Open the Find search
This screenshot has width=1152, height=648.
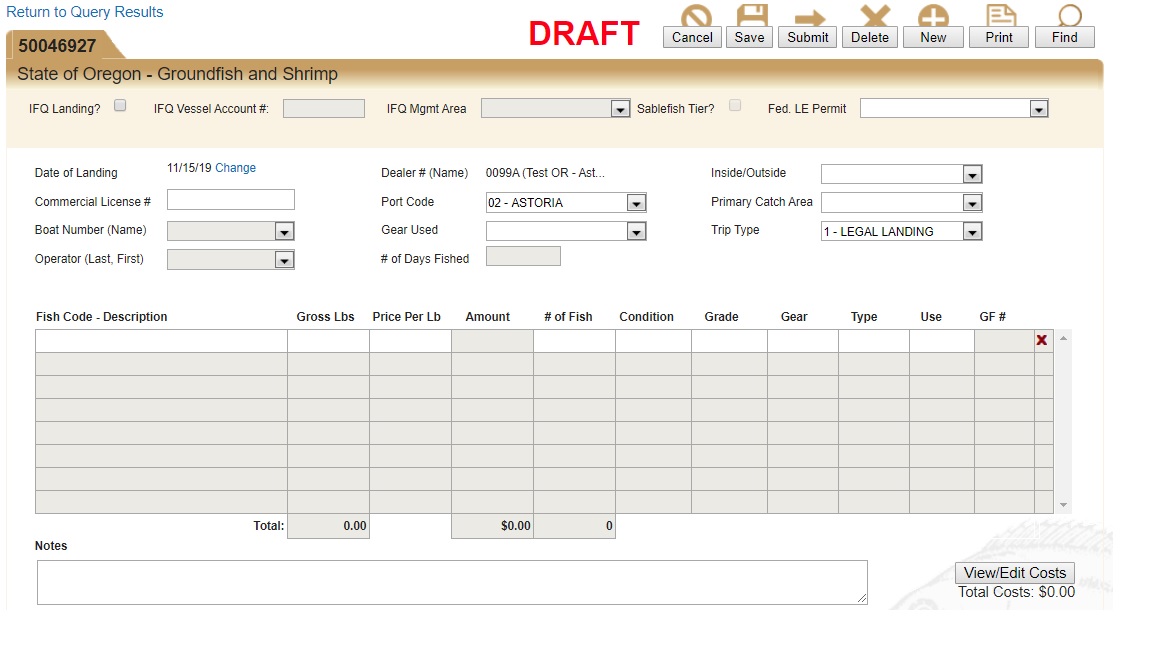[x=1065, y=37]
